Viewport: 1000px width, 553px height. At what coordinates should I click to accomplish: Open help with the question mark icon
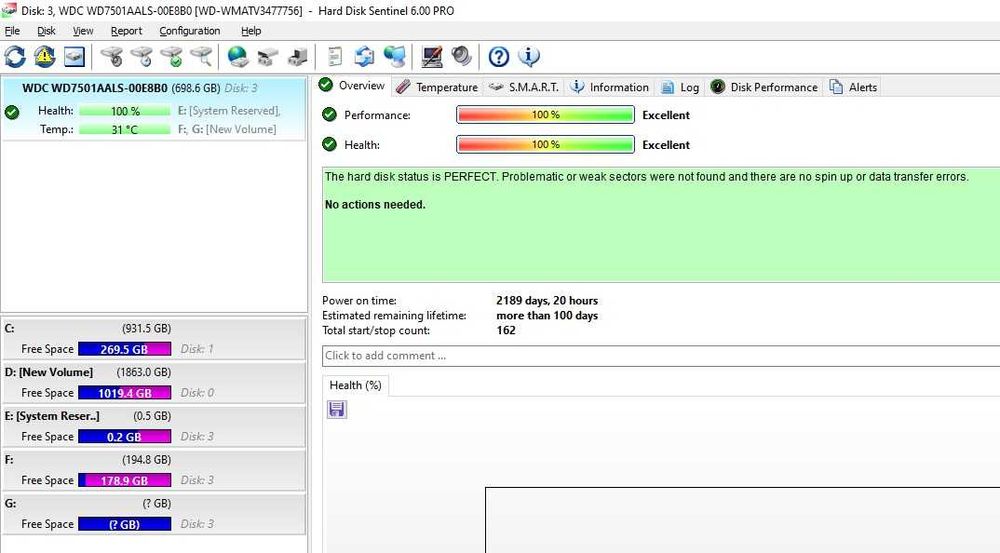point(499,57)
